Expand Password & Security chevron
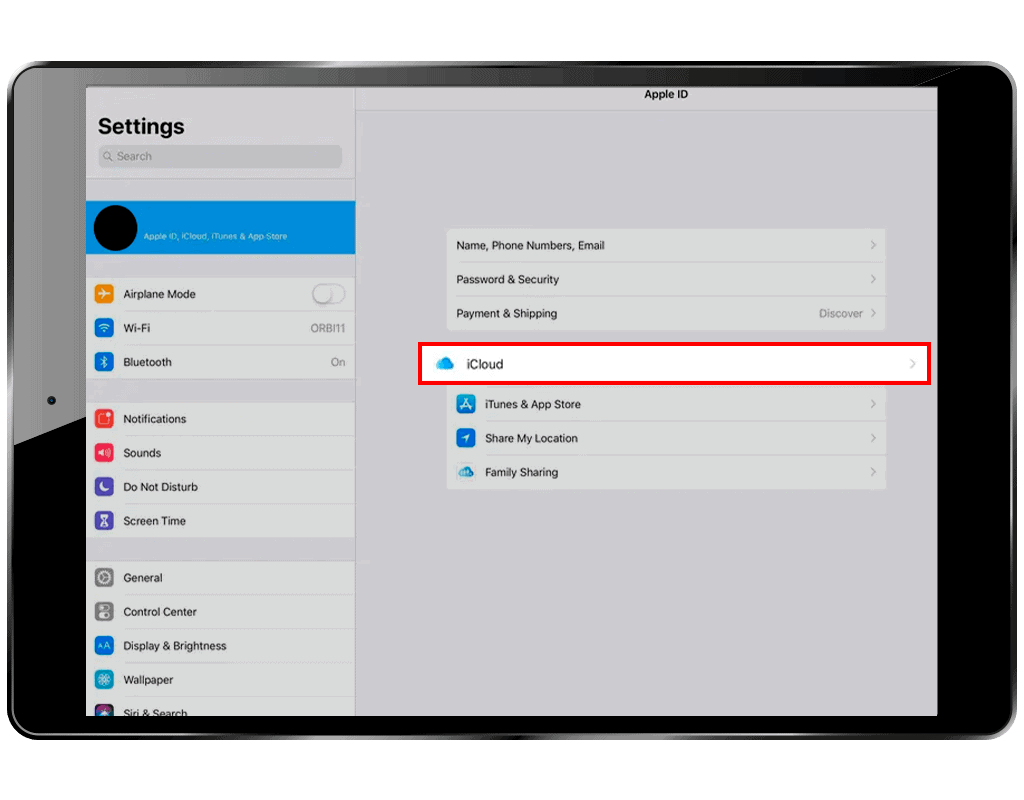Image resolution: width=1024 pixels, height=800 pixels. tap(873, 279)
